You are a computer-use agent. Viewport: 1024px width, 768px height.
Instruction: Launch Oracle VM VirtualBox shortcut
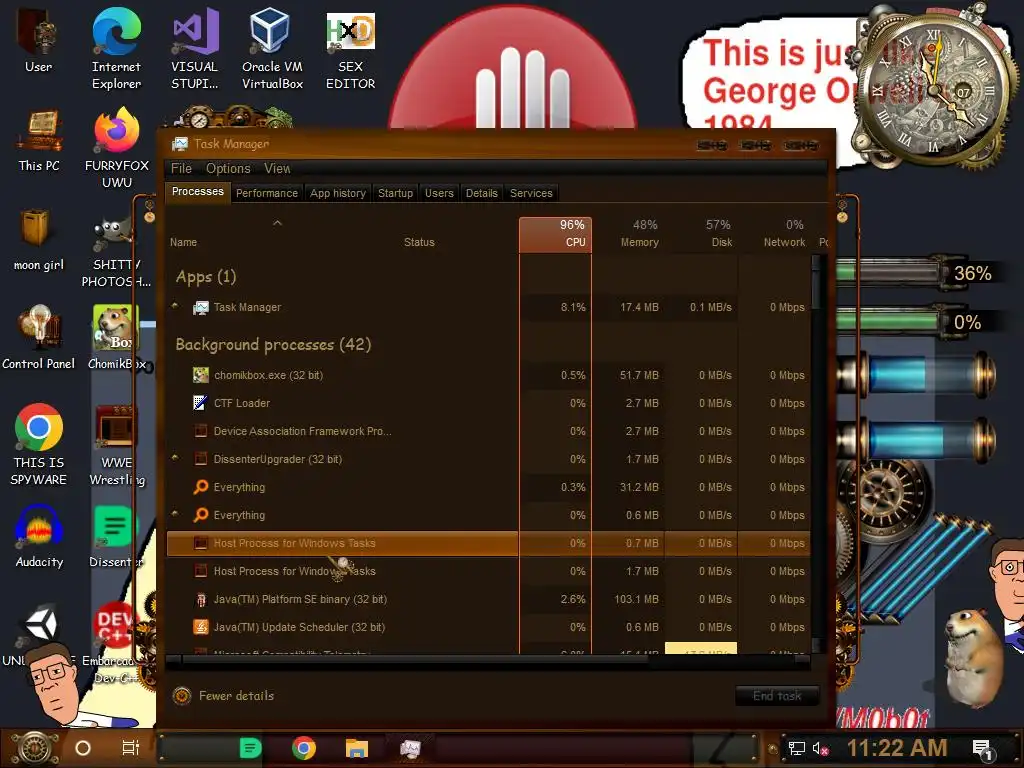coord(272,49)
